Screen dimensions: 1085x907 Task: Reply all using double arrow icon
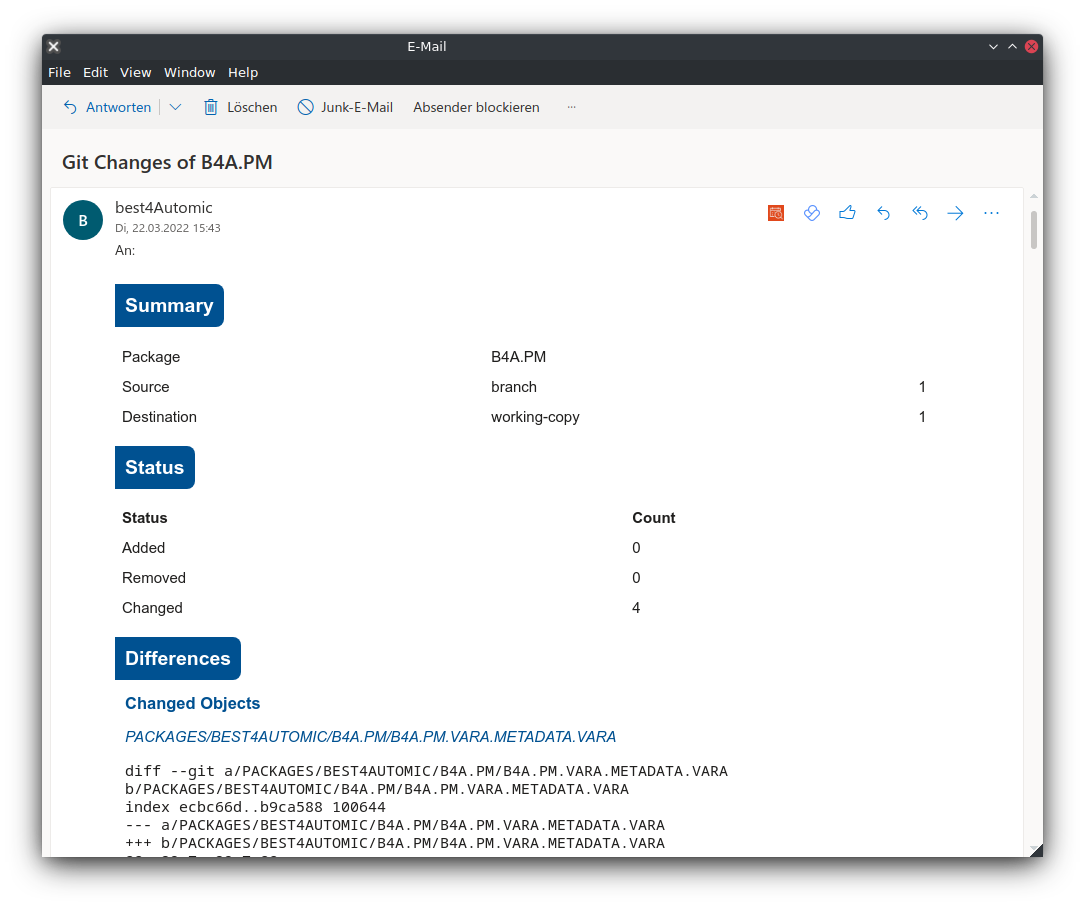tap(919, 213)
